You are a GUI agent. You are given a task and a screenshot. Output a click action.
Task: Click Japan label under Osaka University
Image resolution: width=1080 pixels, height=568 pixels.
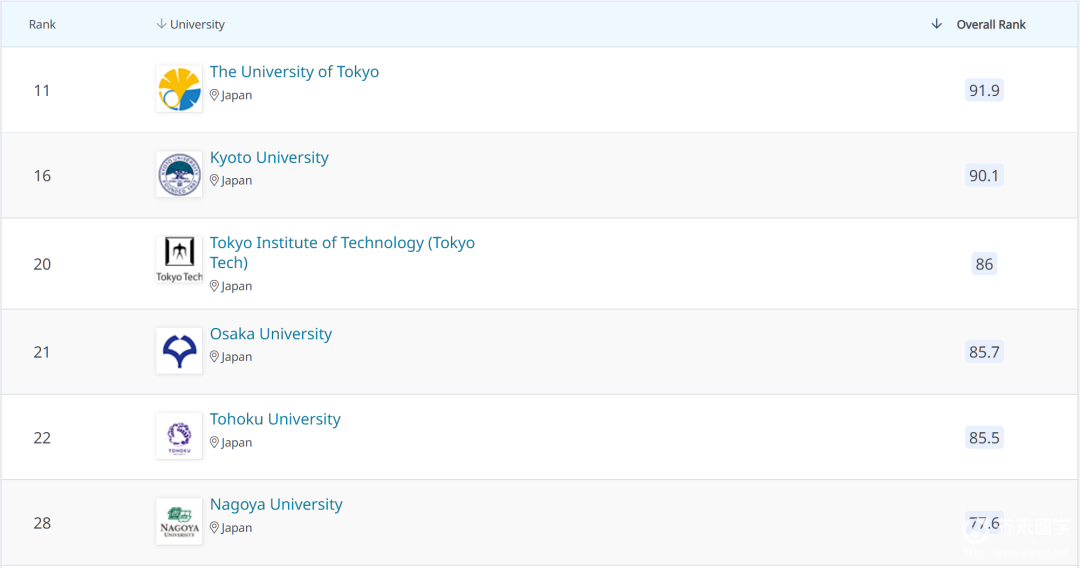pos(237,357)
